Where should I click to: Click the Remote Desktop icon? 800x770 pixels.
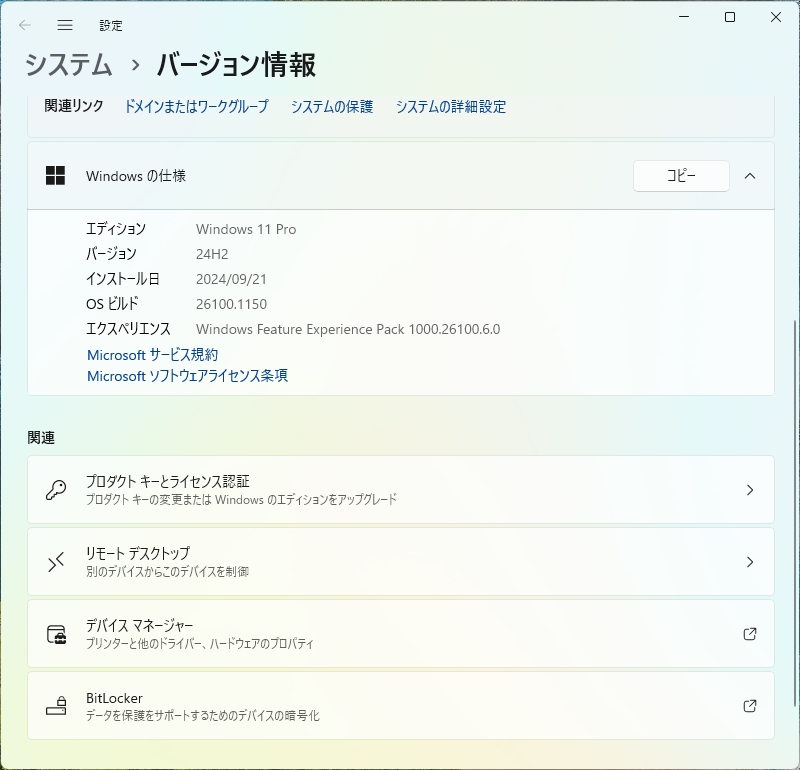[x=56, y=562]
